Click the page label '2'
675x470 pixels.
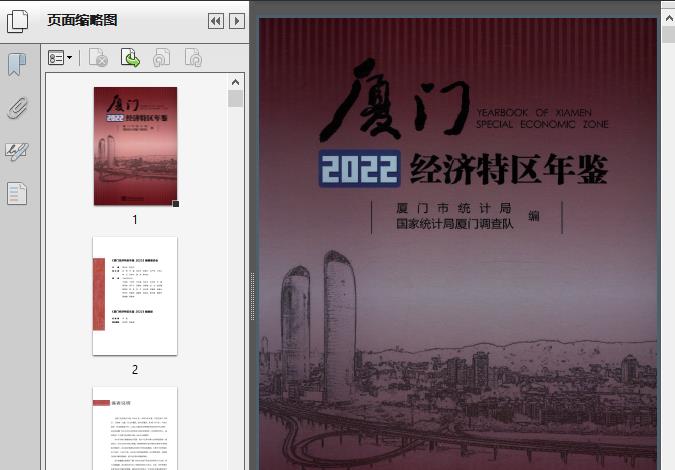point(135,369)
